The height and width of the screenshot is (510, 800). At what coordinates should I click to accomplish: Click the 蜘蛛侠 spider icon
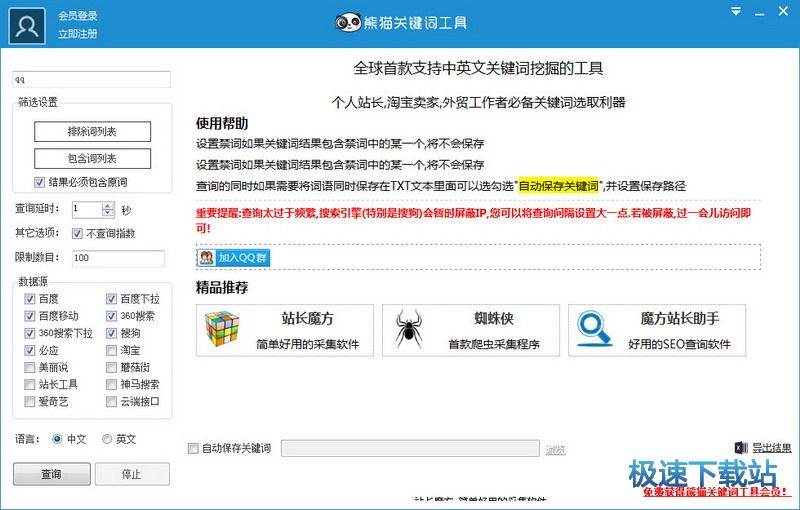[x=410, y=330]
